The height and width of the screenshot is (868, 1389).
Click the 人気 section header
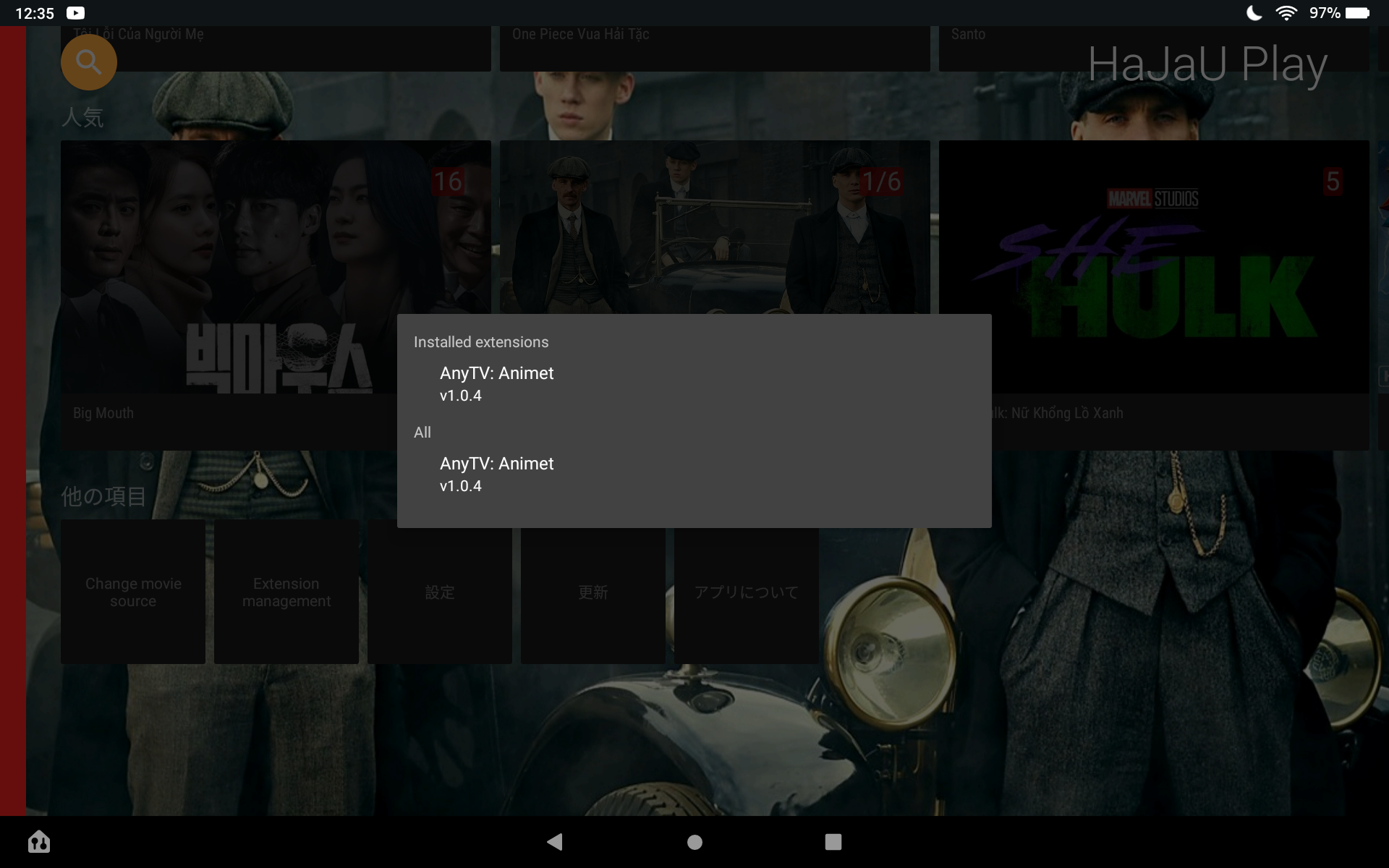pos(82,117)
